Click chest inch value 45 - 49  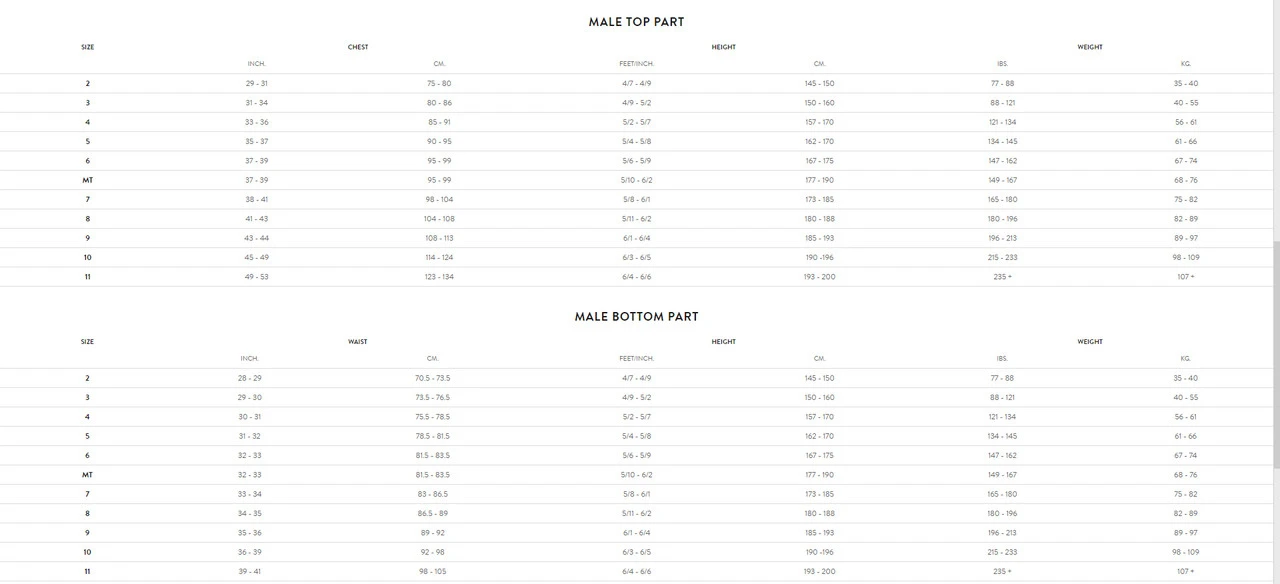pyautogui.click(x=256, y=257)
